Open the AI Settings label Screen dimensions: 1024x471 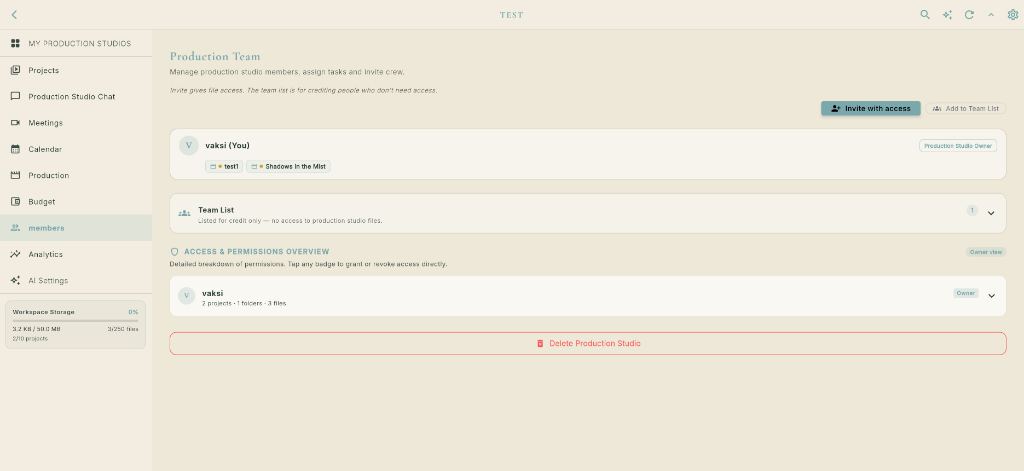[48, 280]
